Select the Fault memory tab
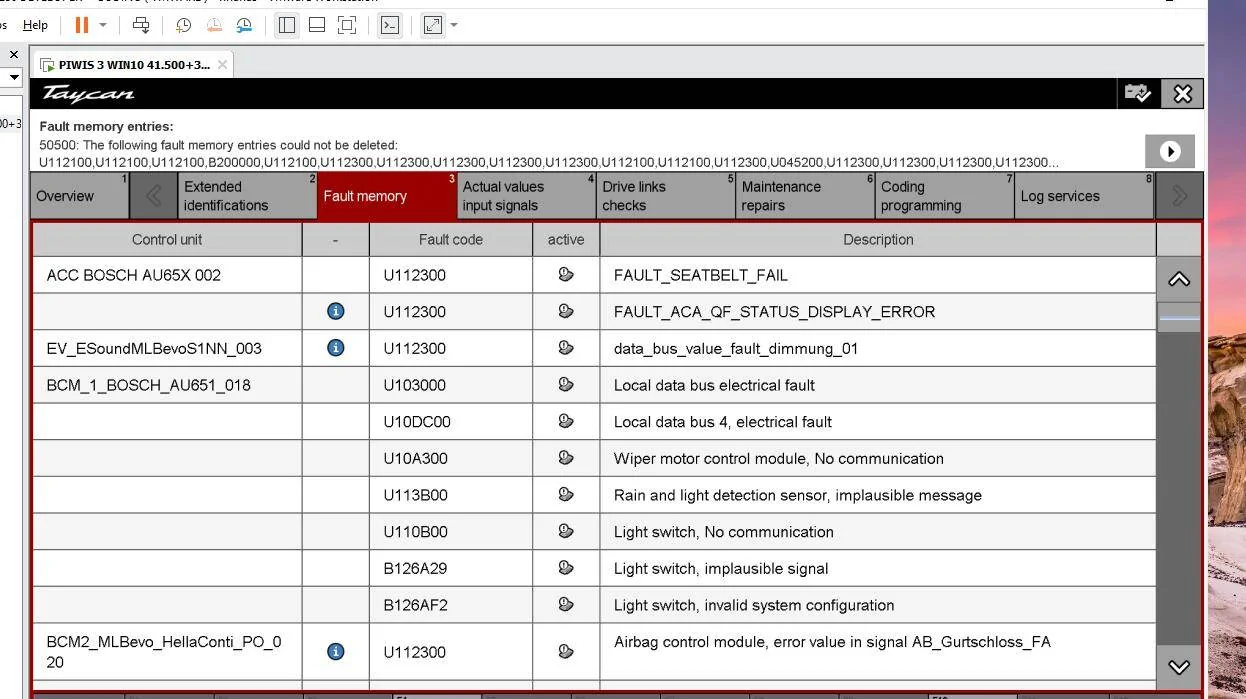The height and width of the screenshot is (699, 1246). [387, 196]
